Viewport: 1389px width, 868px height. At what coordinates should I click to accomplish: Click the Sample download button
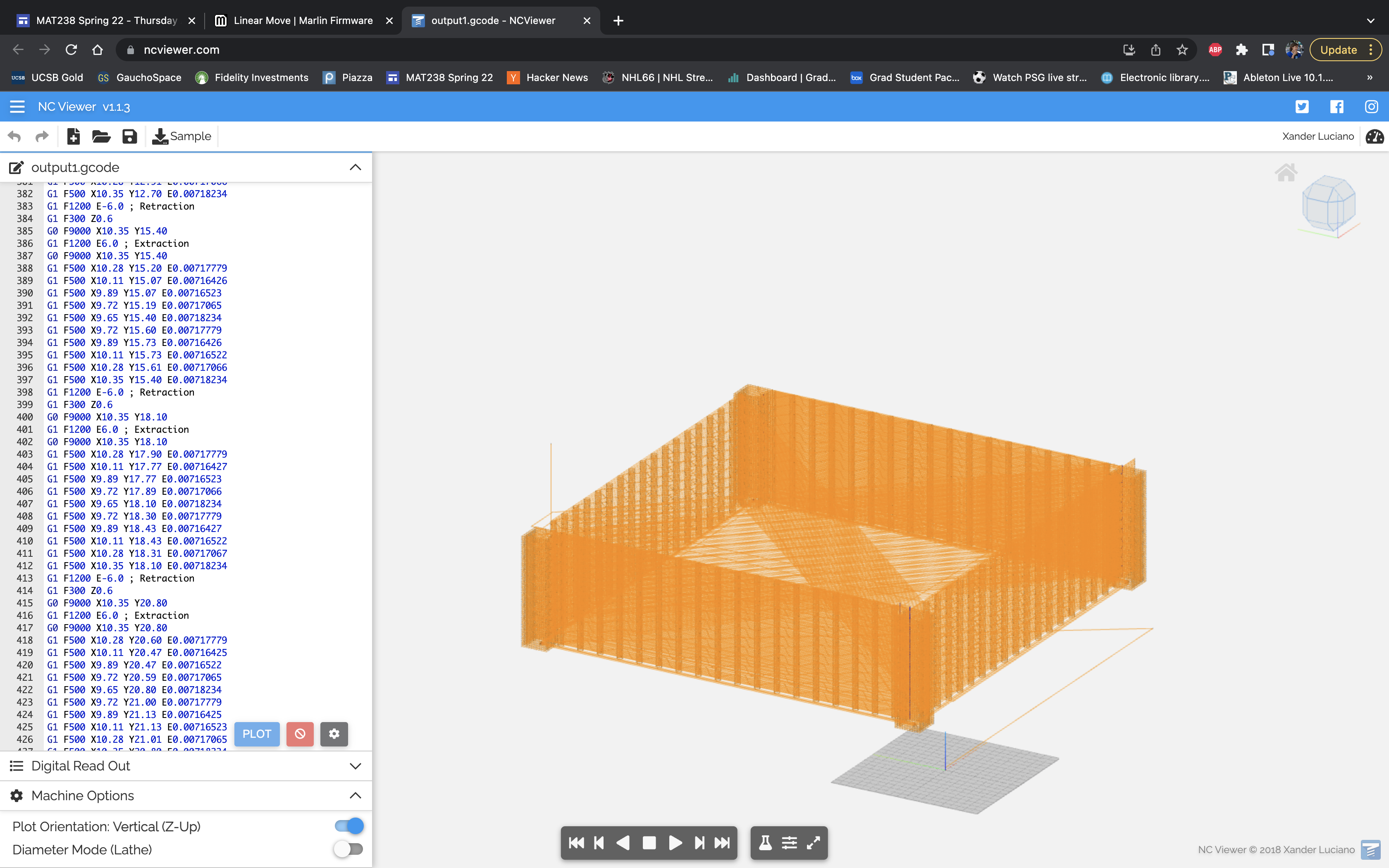point(182,136)
